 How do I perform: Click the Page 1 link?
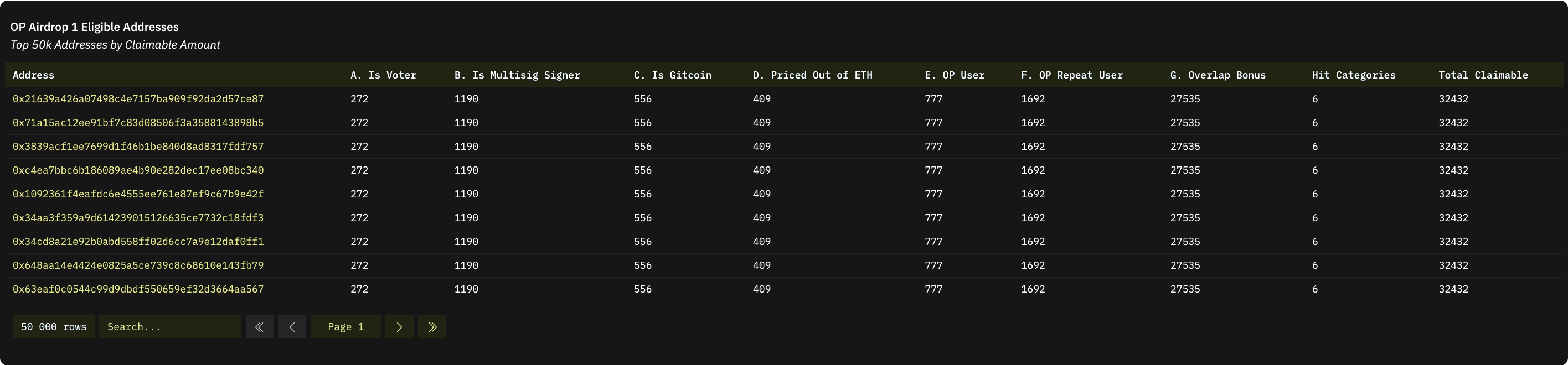click(x=345, y=327)
